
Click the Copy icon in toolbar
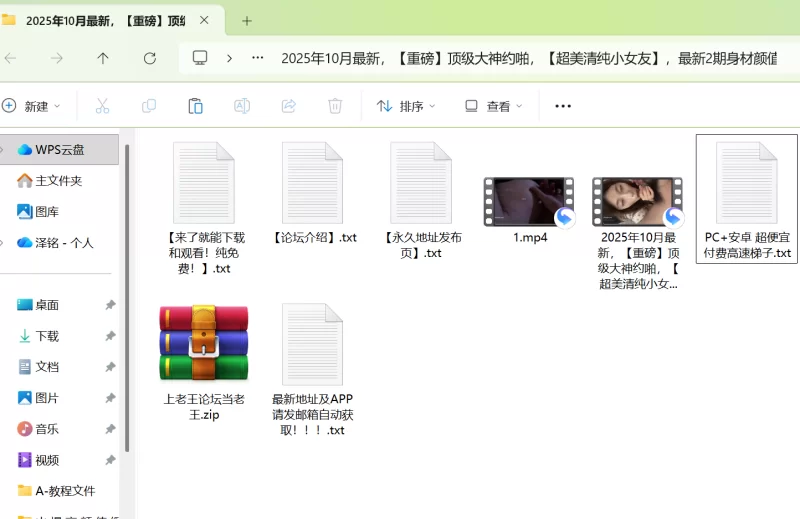coord(149,106)
